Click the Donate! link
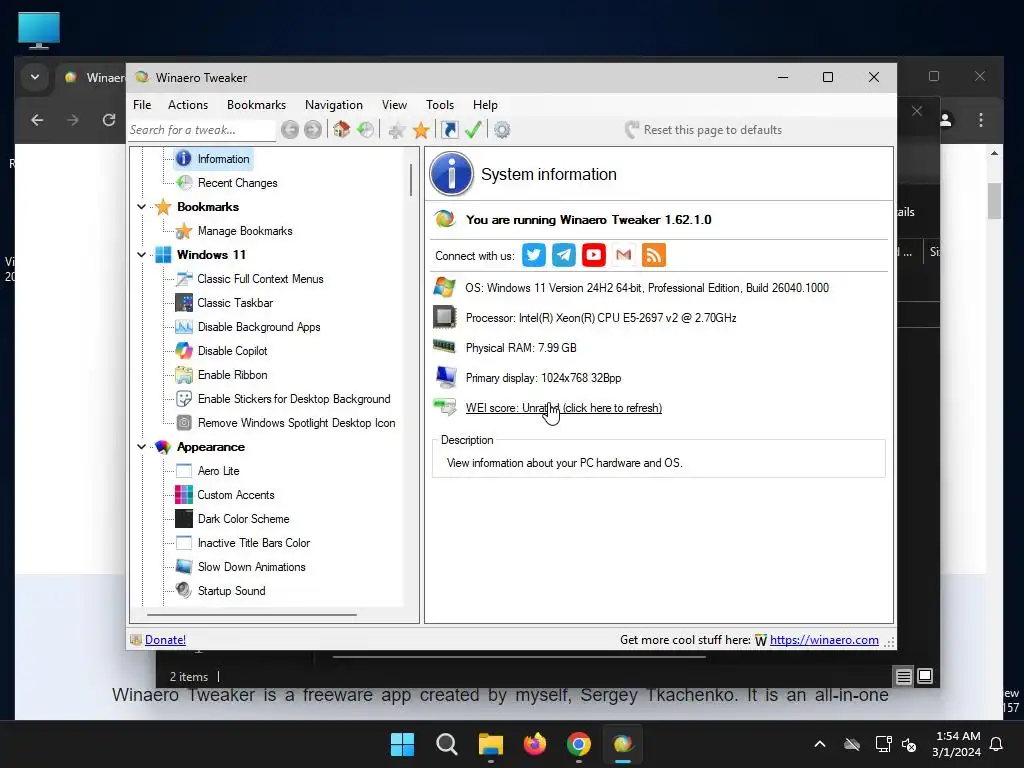Screen dimensions: 1024x768 [165, 640]
